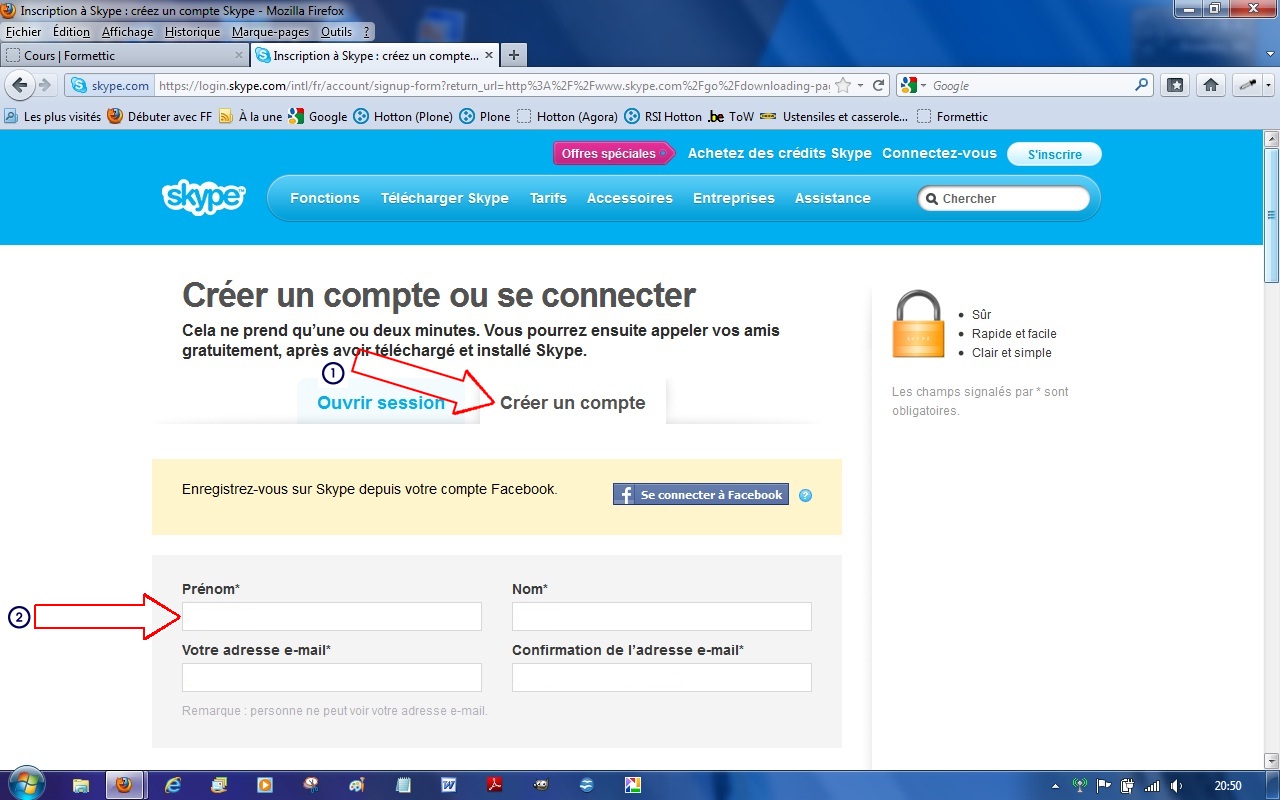The width and height of the screenshot is (1280, 800).
Task: Open the RSI Hotton bookmark
Action: 664,116
